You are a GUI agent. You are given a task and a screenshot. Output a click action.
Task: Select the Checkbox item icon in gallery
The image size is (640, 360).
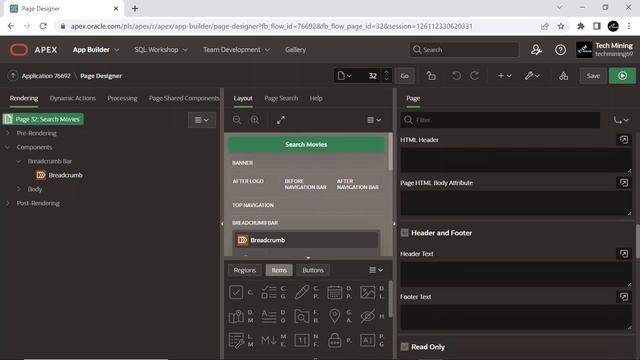point(236,292)
